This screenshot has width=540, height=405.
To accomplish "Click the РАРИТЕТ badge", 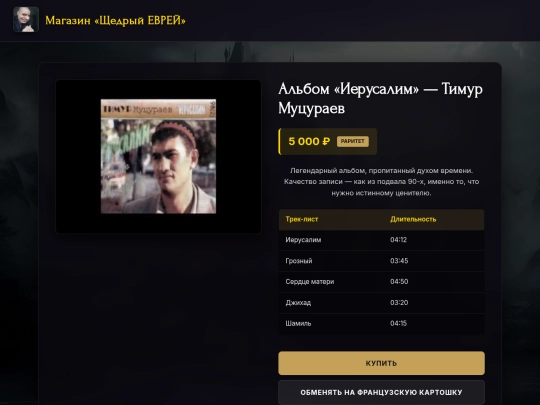I will [353, 141].
